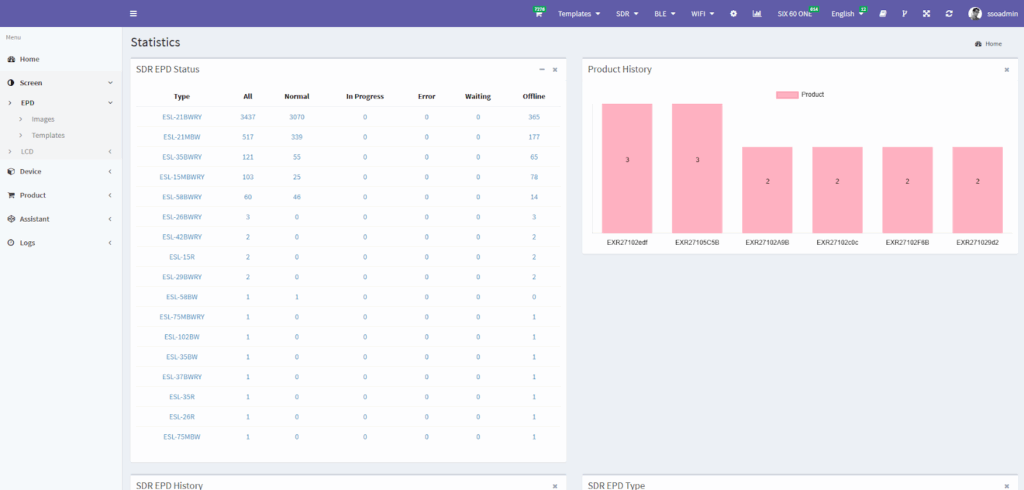
Task: Click the refresh sync icon in top bar
Action: click(949, 14)
